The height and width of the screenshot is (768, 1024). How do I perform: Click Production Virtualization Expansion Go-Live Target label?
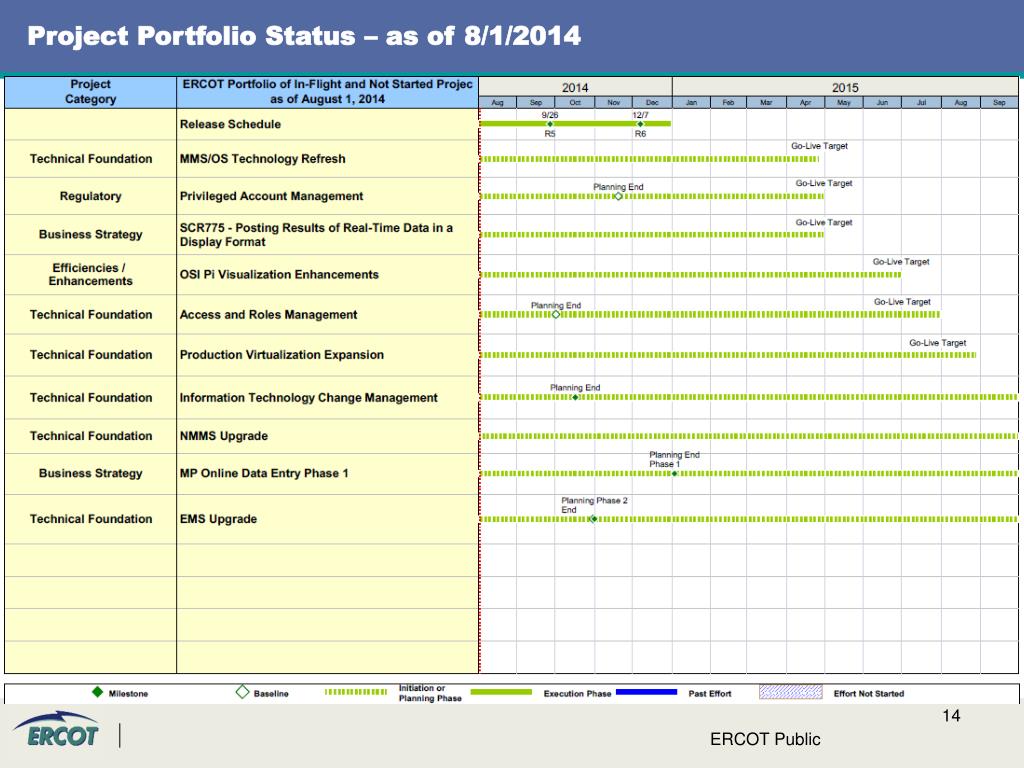coord(937,343)
